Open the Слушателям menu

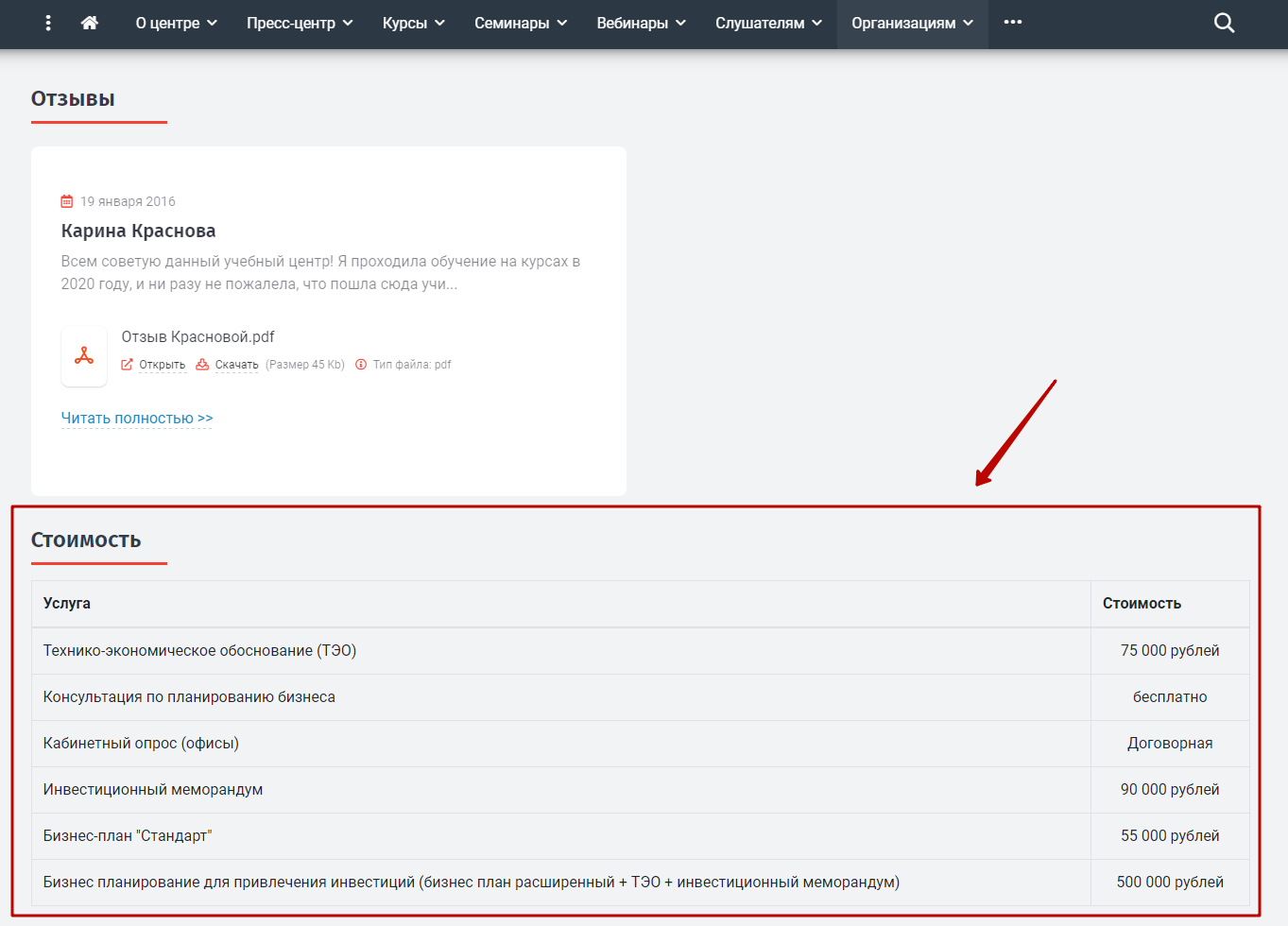pyautogui.click(x=768, y=23)
